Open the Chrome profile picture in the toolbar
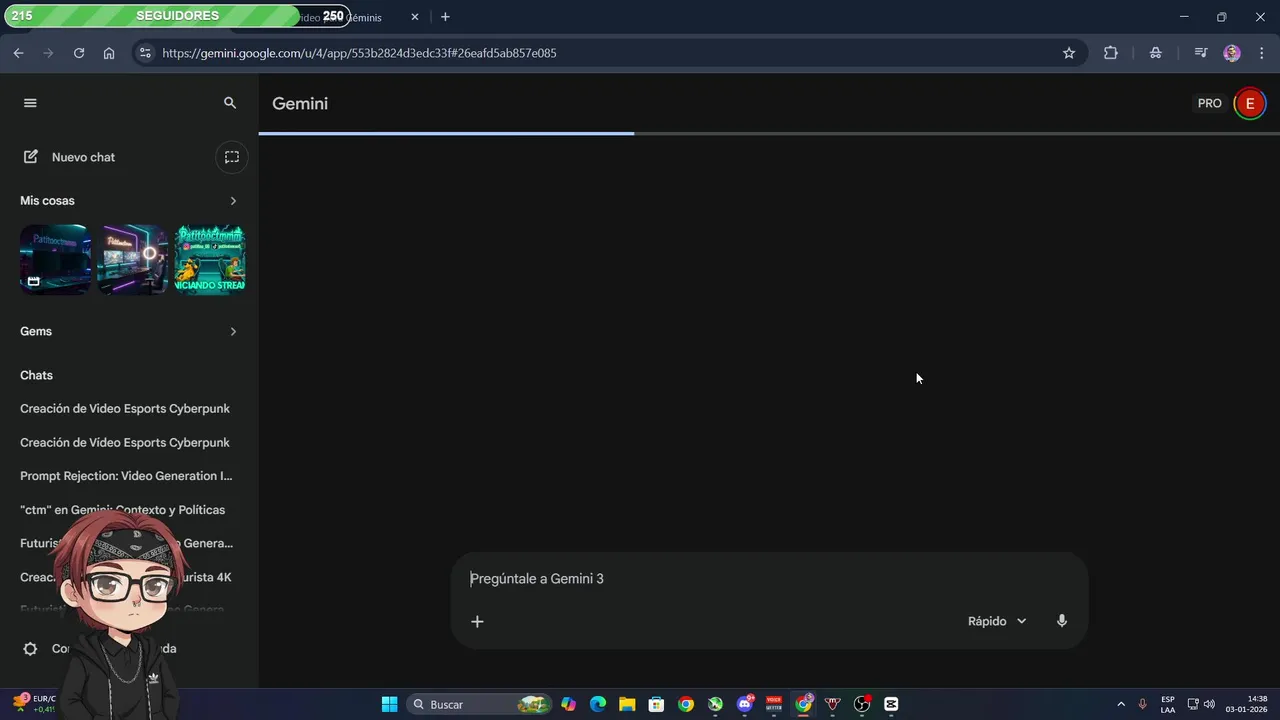Screen dimensions: 1280x720 pos(1232,53)
